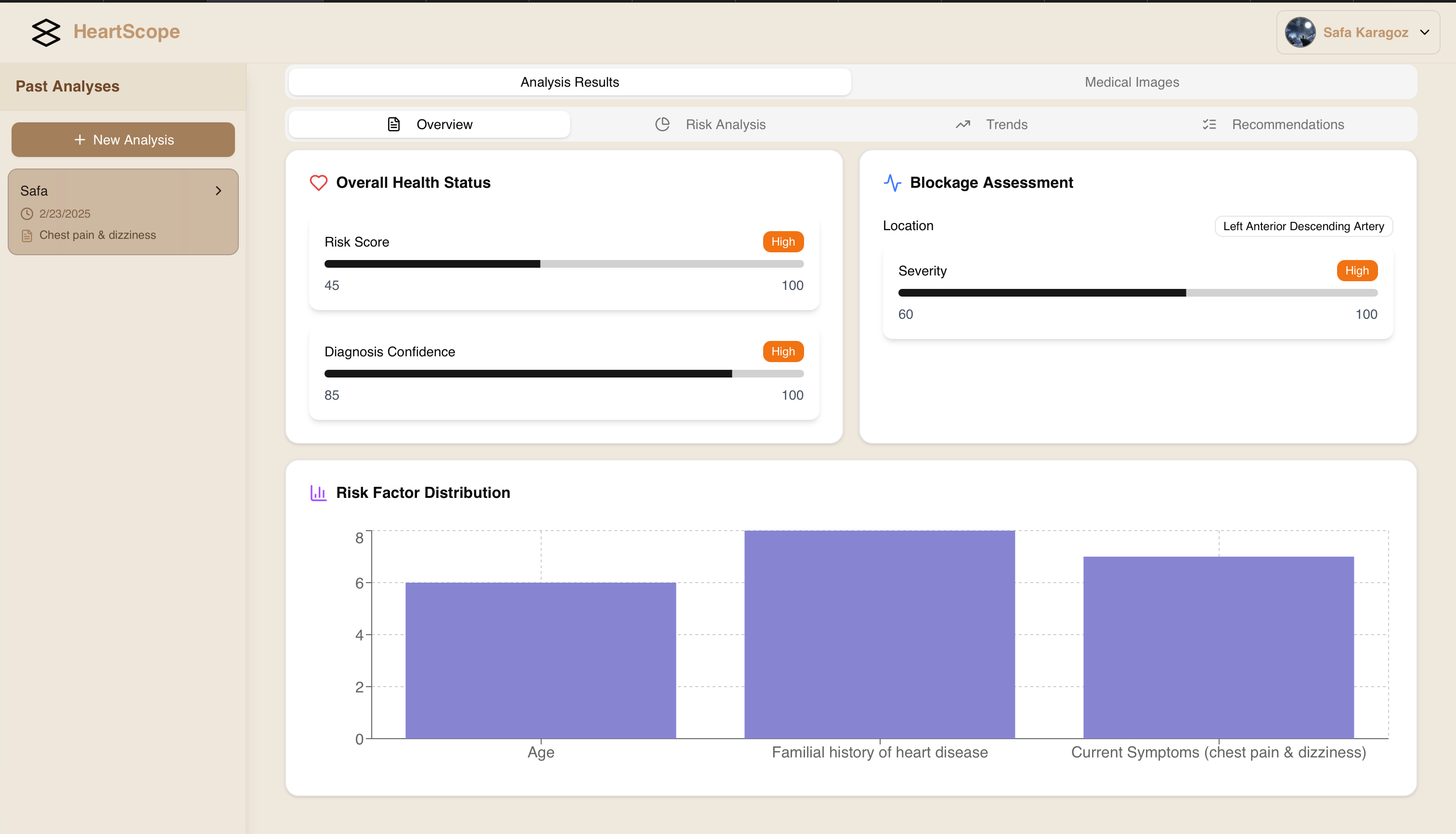Open the Safa Karagoz account dropdown arrow
This screenshot has width=1456, height=834.
tap(1425, 32)
